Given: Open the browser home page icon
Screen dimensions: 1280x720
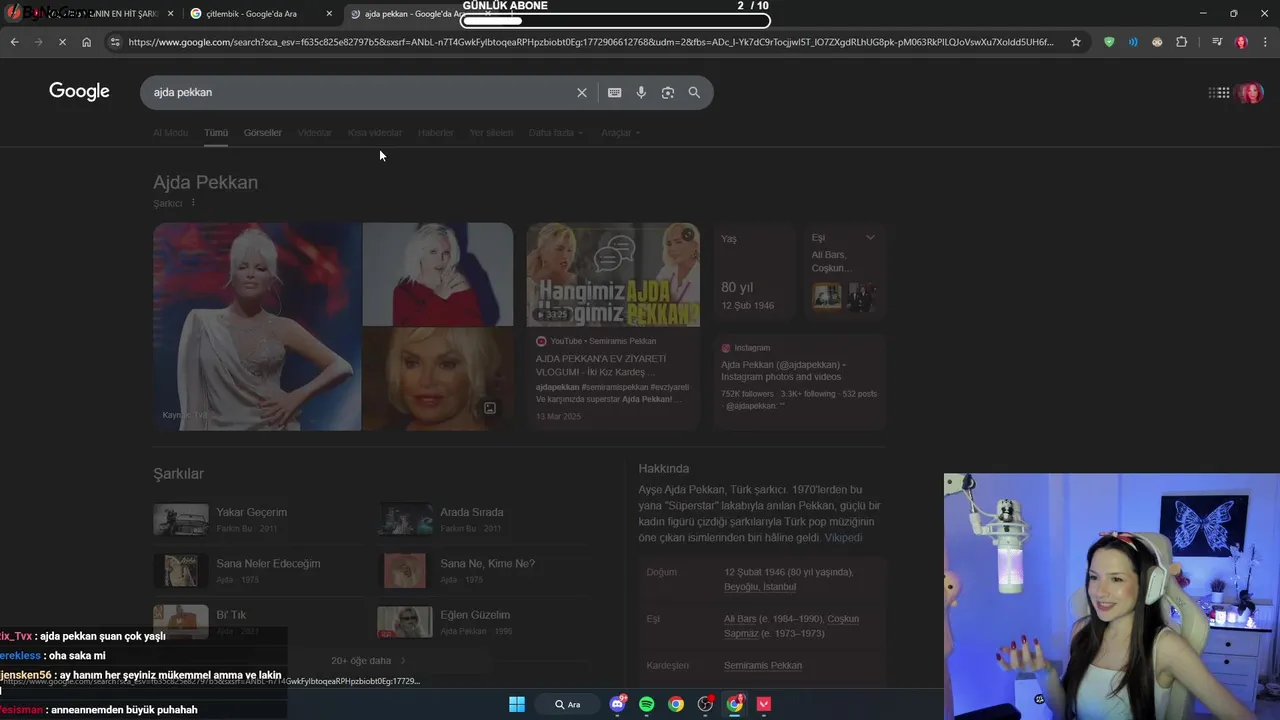Looking at the screenshot, I should pos(87,42).
